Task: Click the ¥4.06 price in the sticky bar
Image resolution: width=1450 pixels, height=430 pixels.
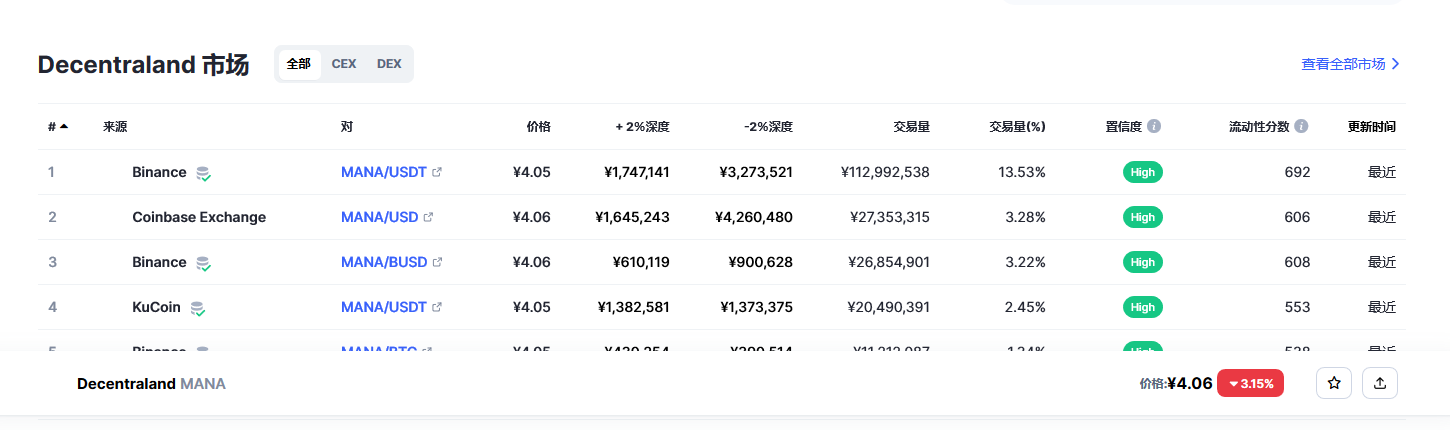Action: click(1190, 383)
